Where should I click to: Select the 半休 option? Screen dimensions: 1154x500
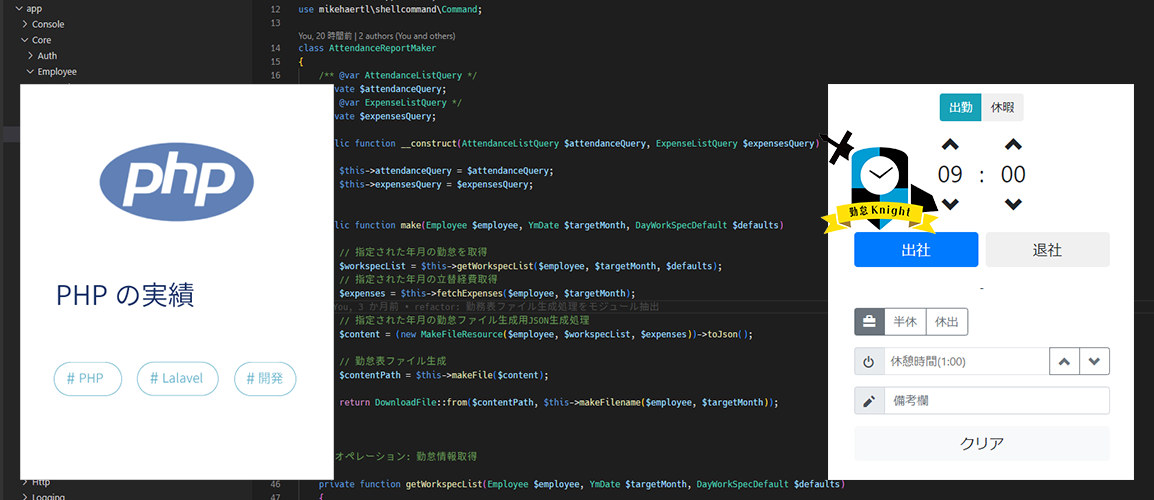point(905,321)
